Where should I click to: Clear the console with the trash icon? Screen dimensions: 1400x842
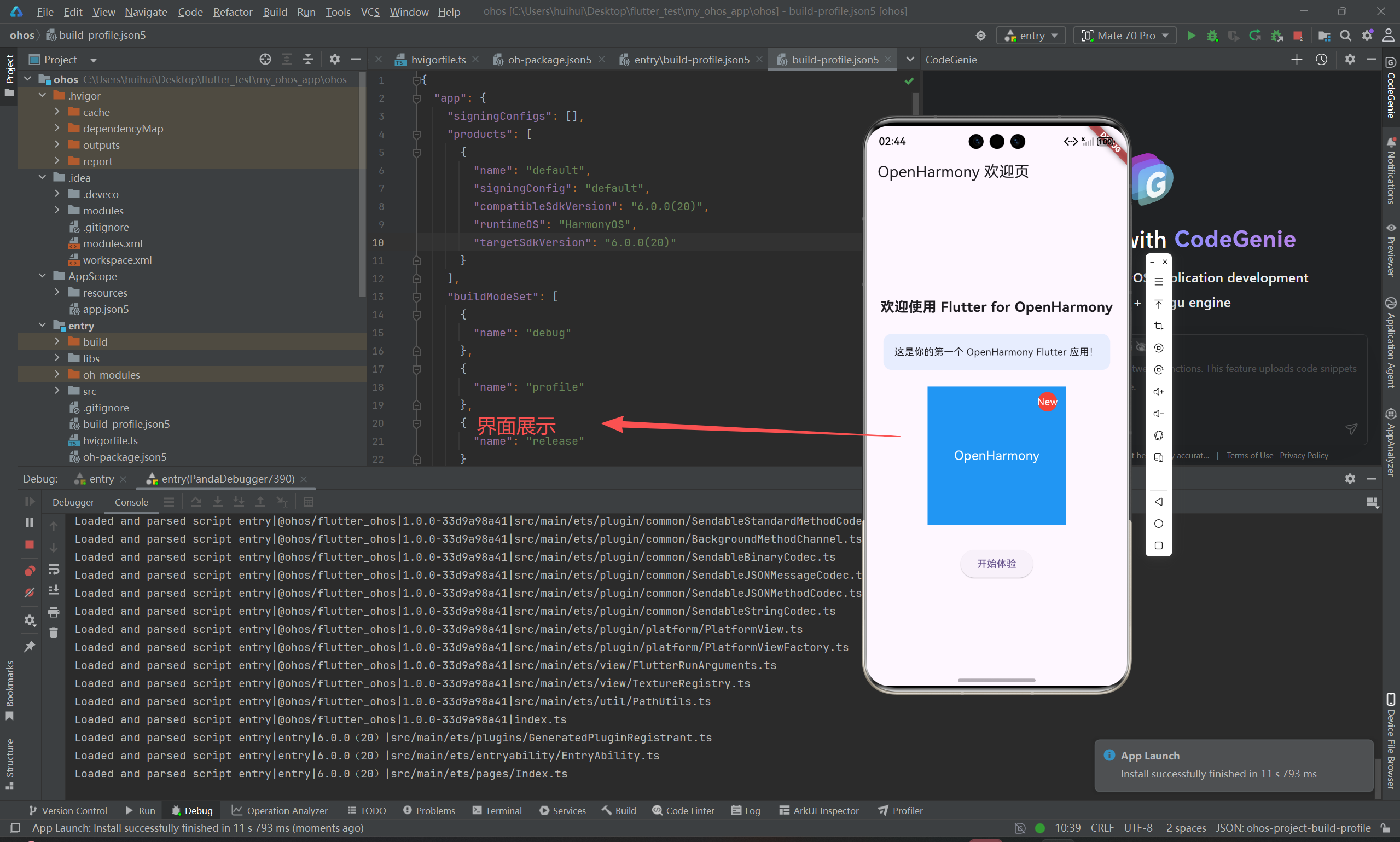[53, 633]
